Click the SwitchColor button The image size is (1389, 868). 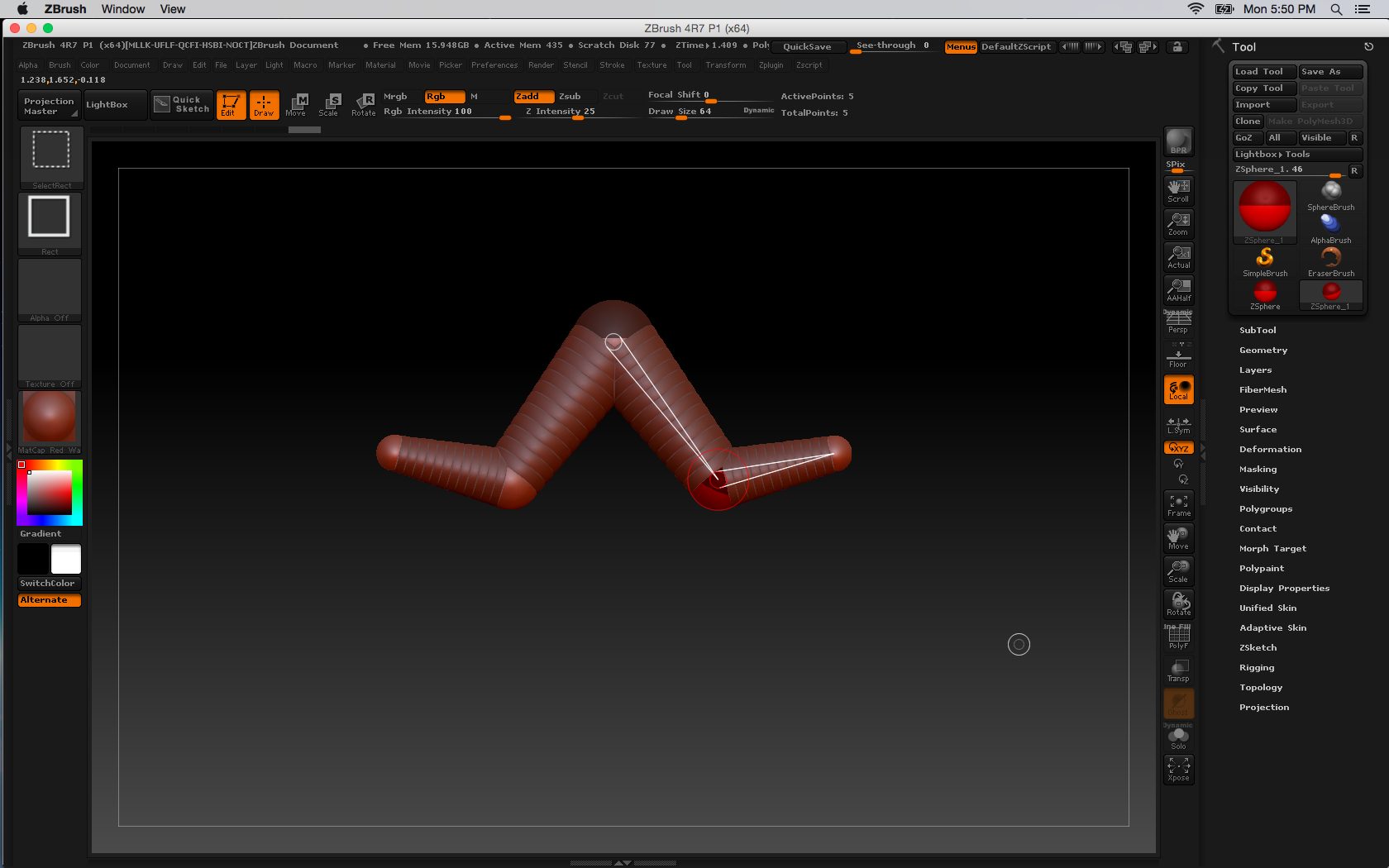tap(50, 584)
